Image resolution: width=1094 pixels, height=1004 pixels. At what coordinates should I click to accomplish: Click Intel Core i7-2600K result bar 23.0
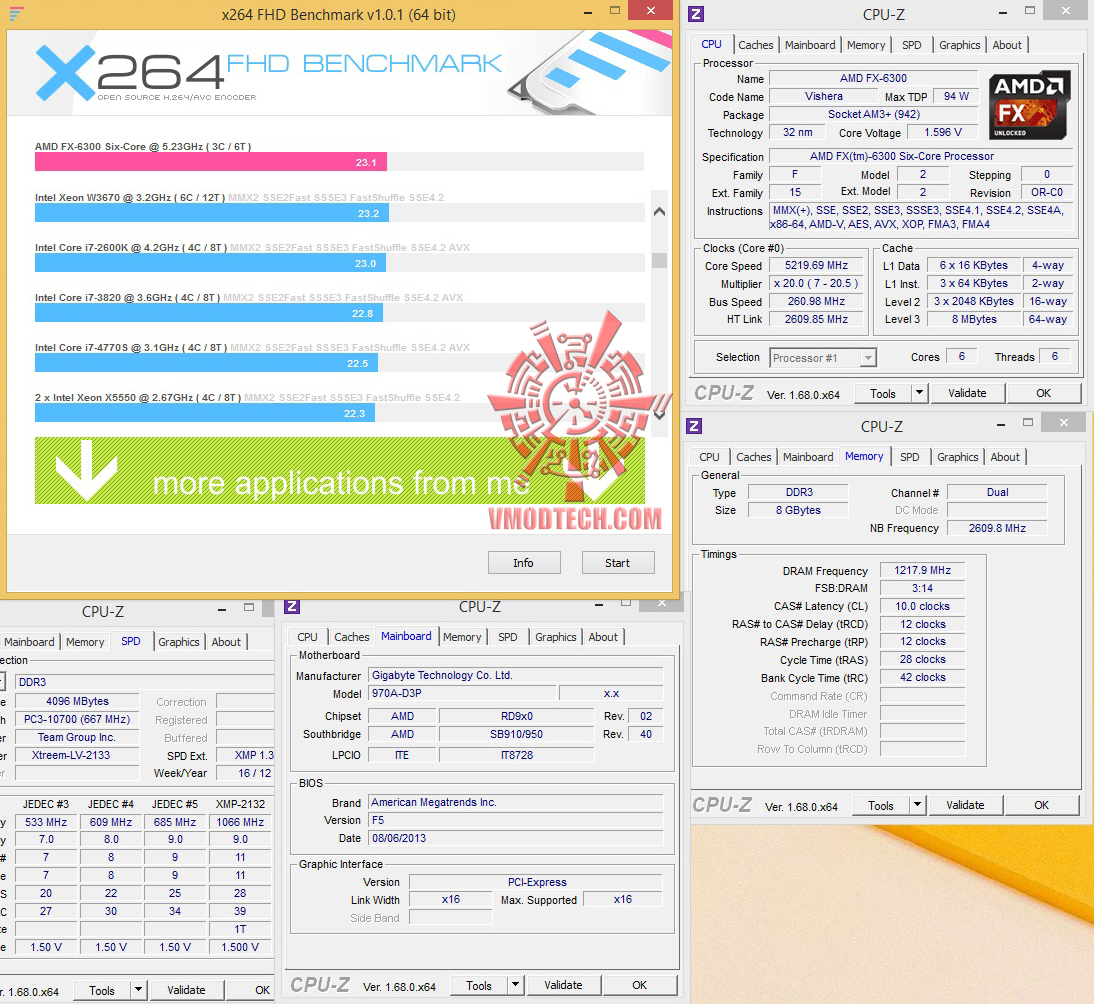210,263
